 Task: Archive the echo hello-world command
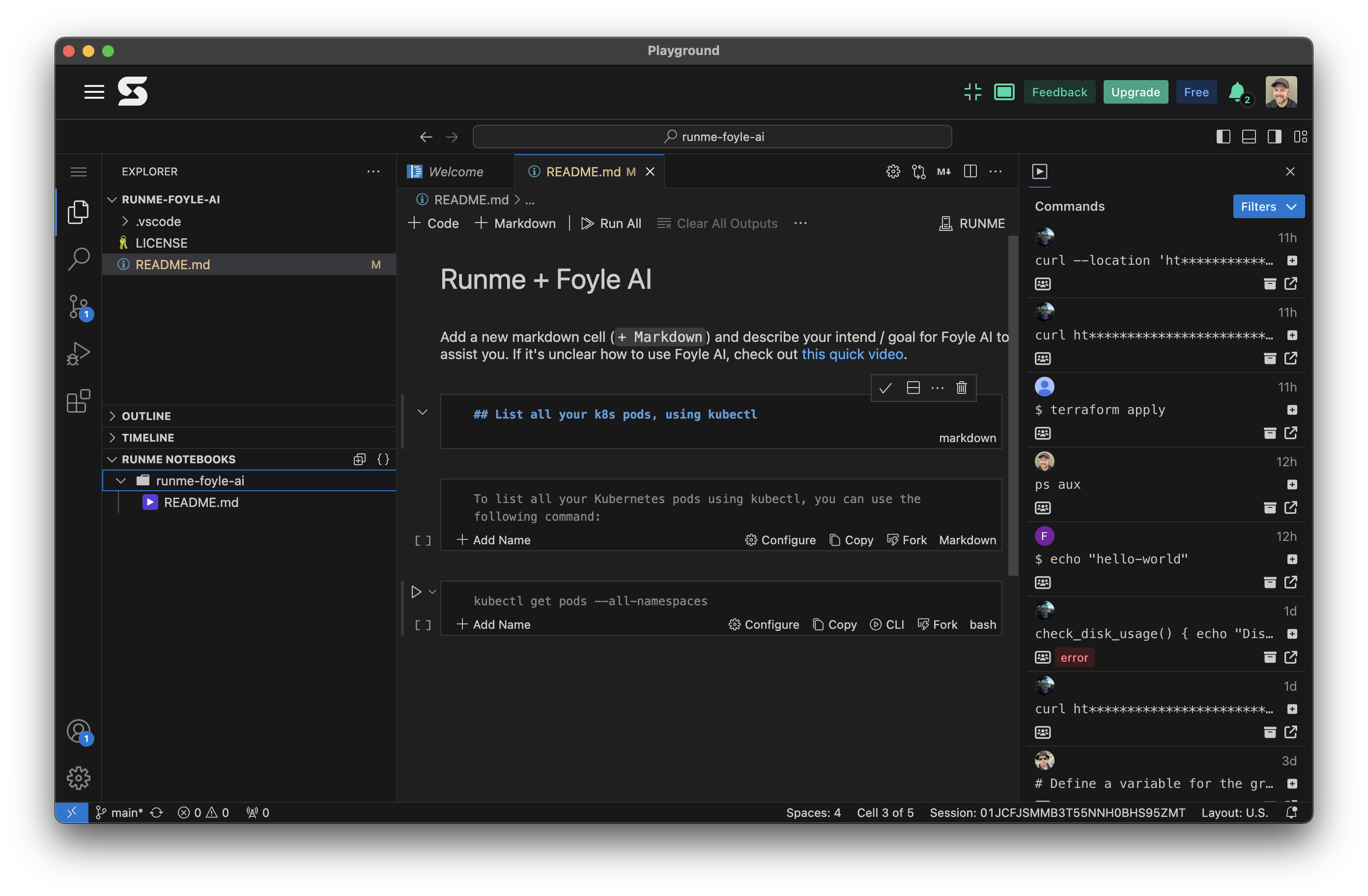pos(1270,582)
